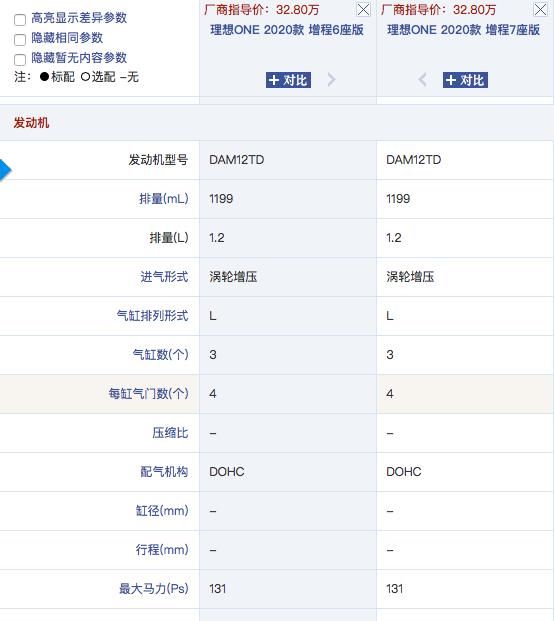Open the 最大马力(Ps) parameter link
This screenshot has height=621, width=554.
(x=154, y=589)
